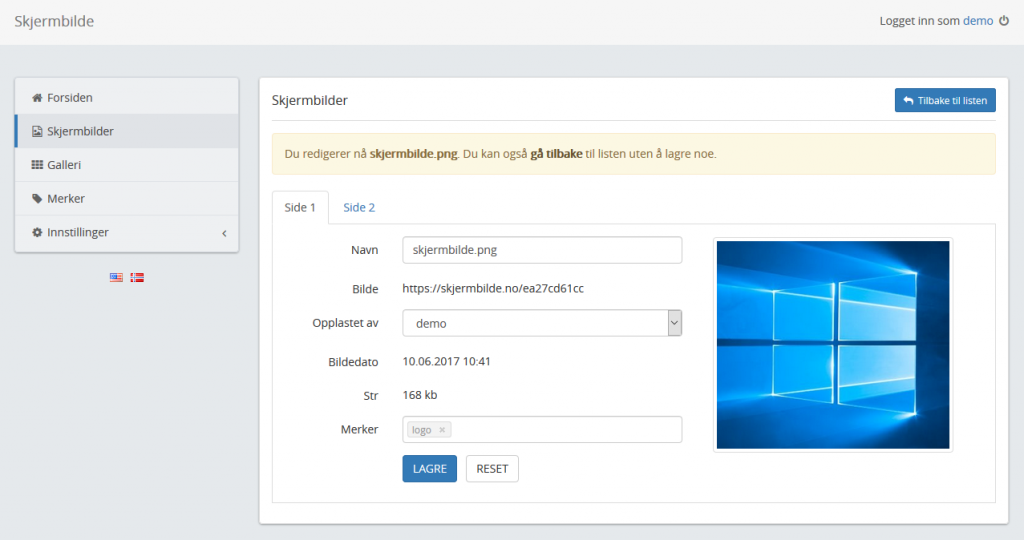The image size is (1024, 540).
Task: Follow the gå tilbake link
Action: (x=556, y=155)
